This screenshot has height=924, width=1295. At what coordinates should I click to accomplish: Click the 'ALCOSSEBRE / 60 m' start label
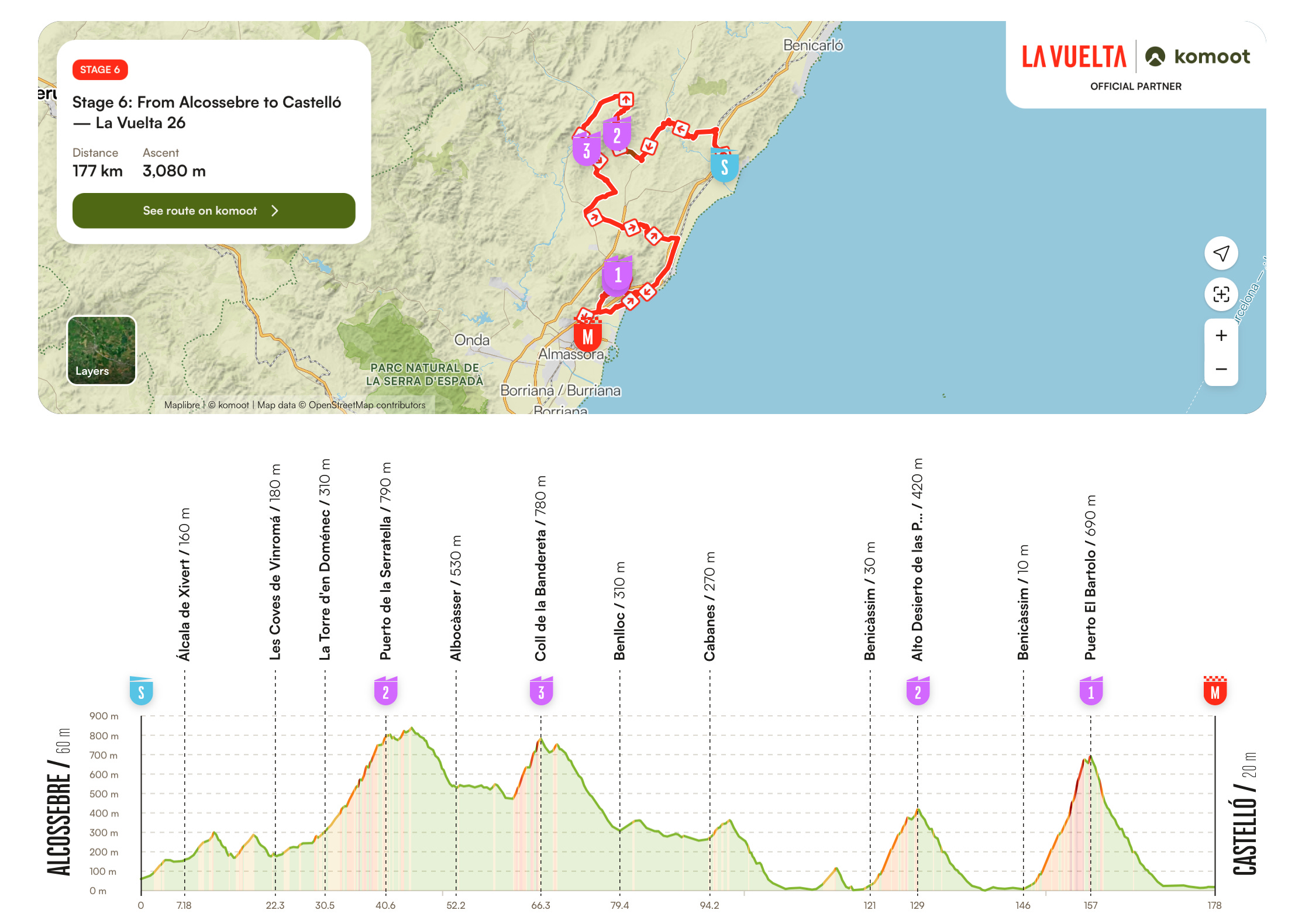pyautogui.click(x=59, y=802)
